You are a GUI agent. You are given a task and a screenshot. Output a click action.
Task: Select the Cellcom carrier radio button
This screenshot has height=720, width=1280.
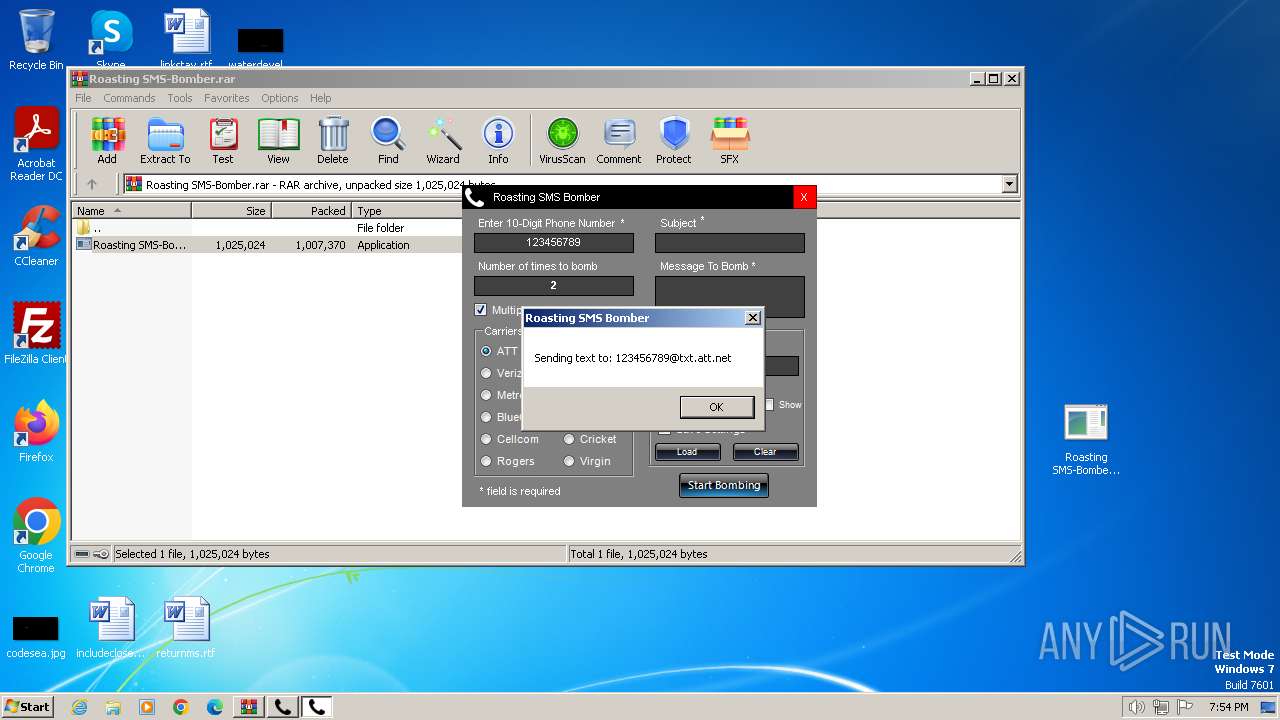click(x=486, y=439)
